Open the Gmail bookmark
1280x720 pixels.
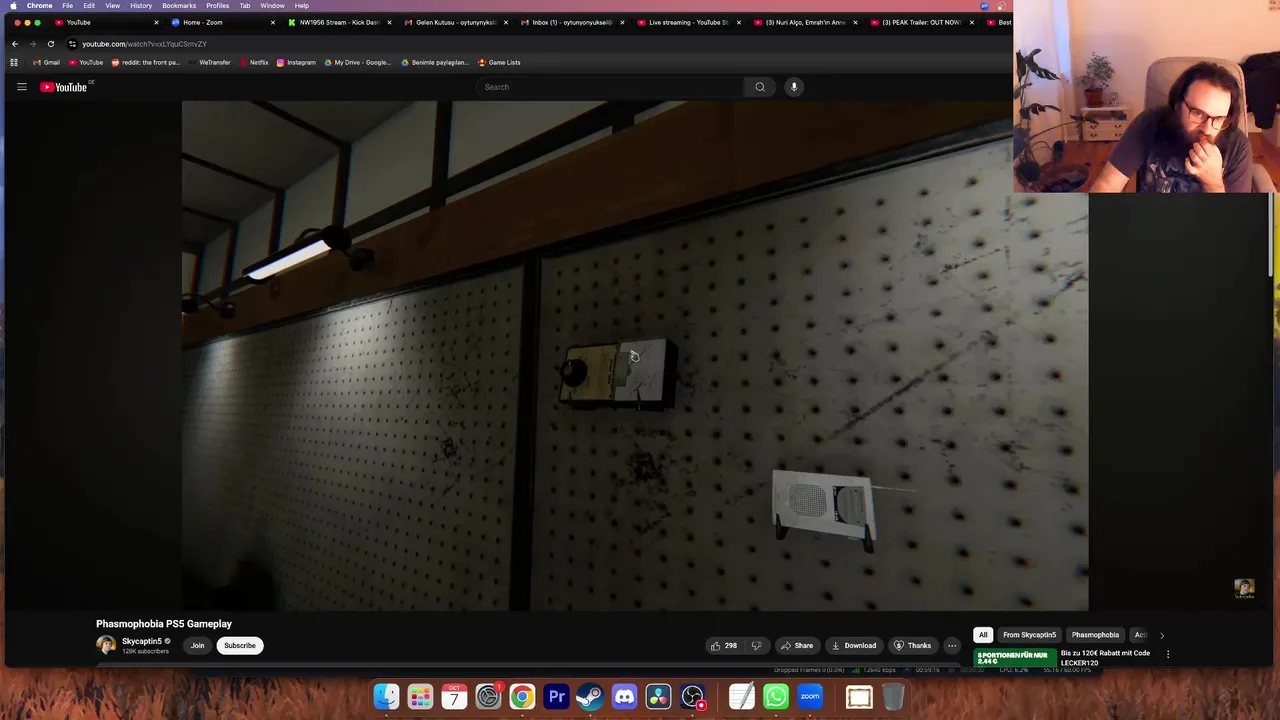tap(46, 62)
